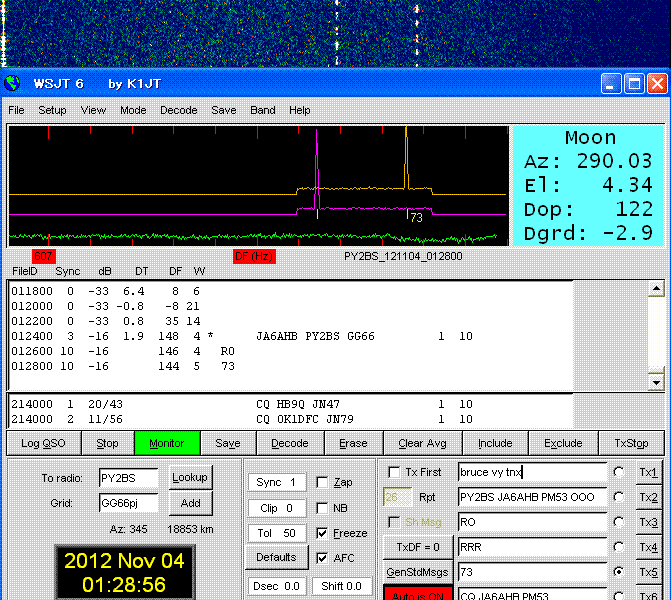Open the Band menu
Screen dimensions: 671x600
[x=263, y=110]
